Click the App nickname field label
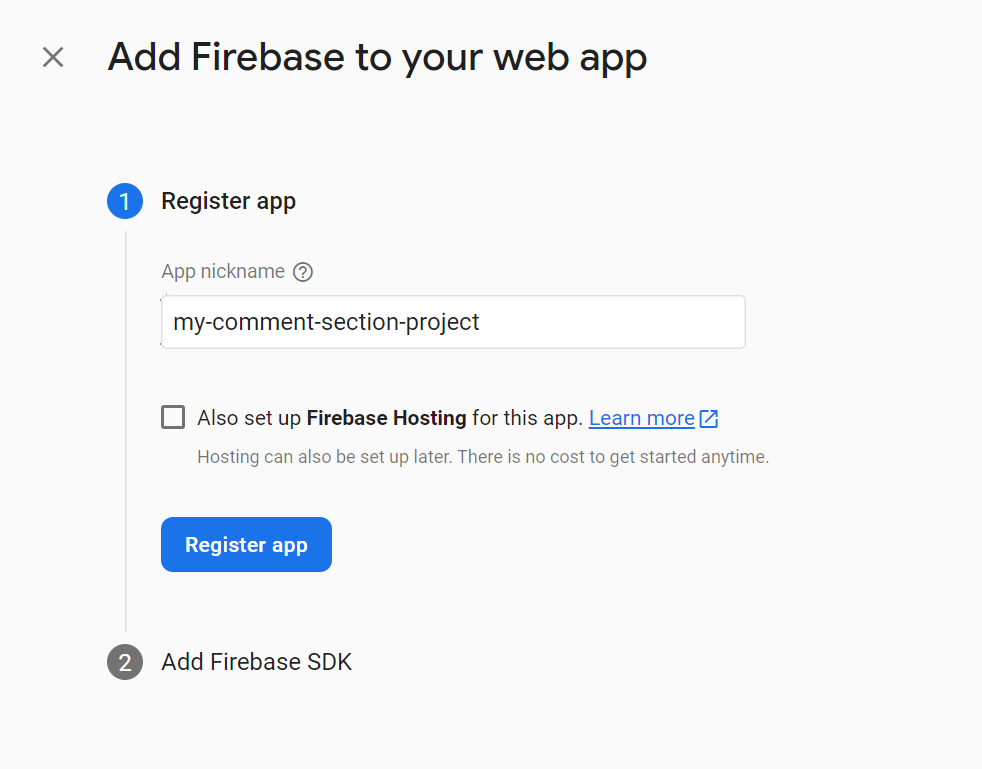The height and width of the screenshot is (769, 982). click(222, 271)
